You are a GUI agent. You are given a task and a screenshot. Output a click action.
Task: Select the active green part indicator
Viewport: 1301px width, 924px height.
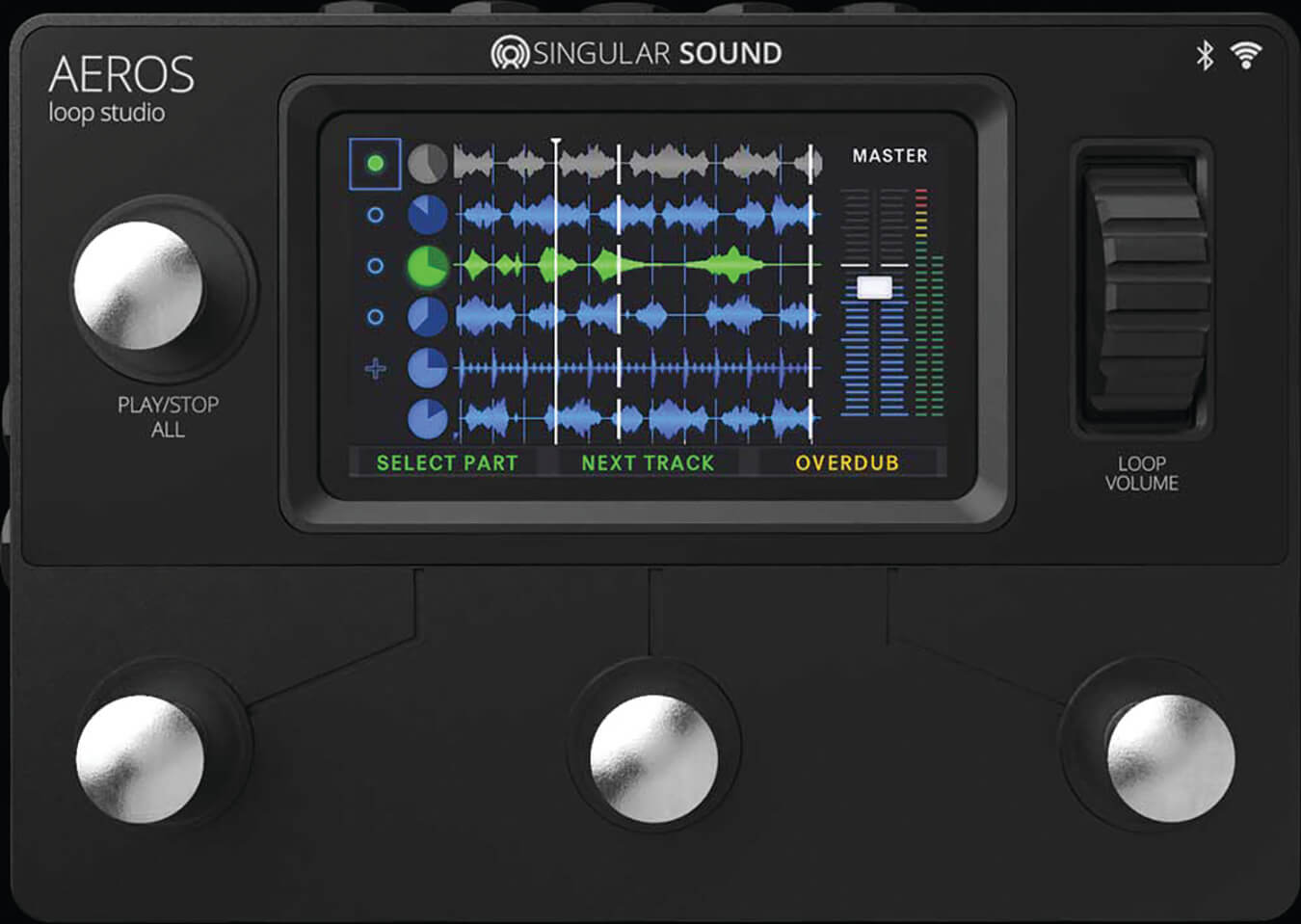click(x=375, y=164)
